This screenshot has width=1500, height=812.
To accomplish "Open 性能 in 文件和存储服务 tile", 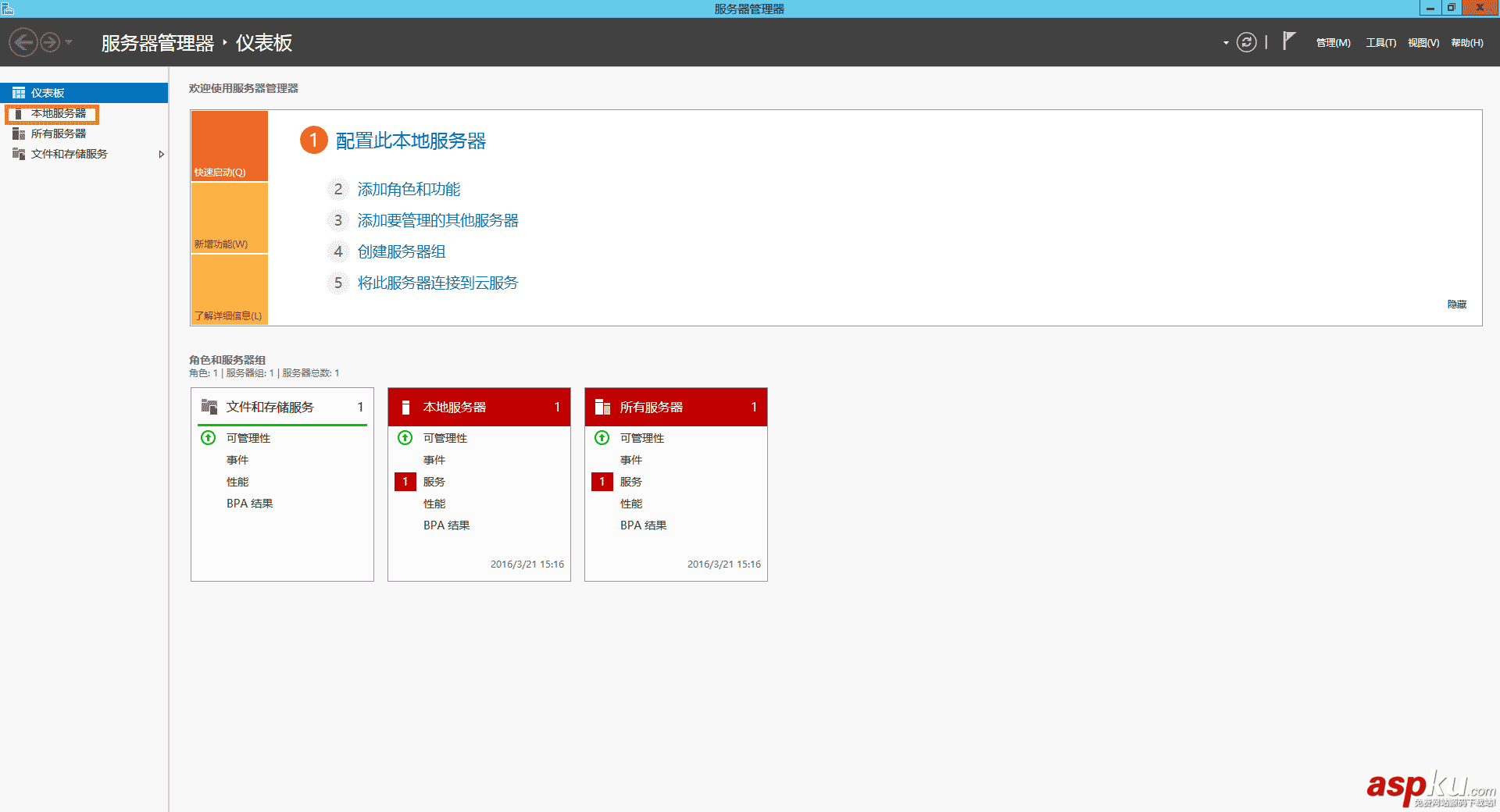I will (237, 482).
